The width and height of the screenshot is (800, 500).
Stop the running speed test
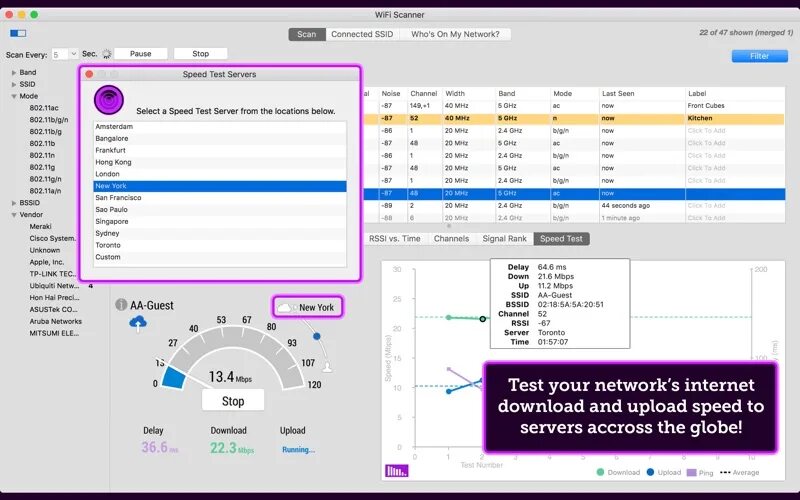[233, 401]
